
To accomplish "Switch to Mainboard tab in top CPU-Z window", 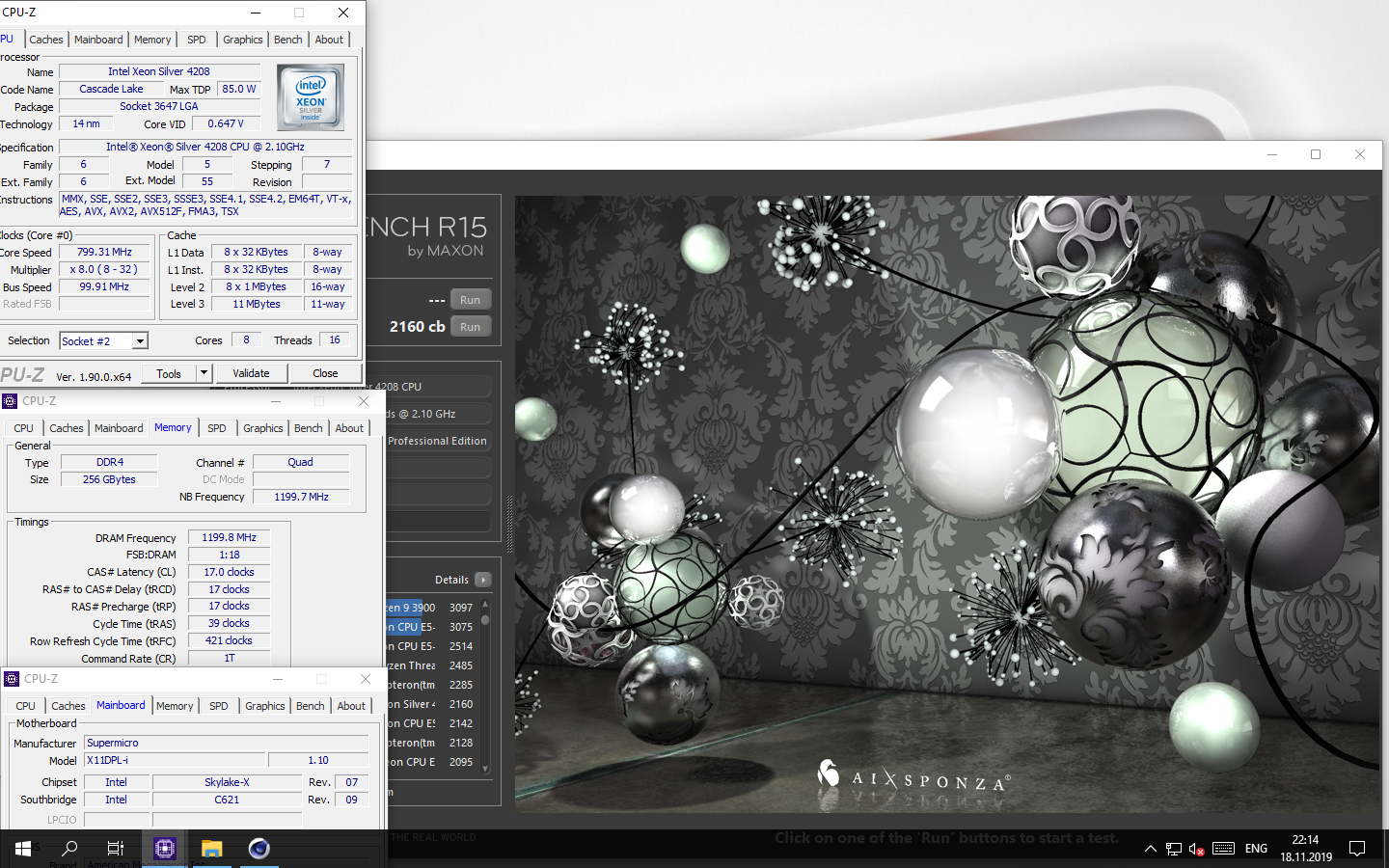I will pos(98,40).
